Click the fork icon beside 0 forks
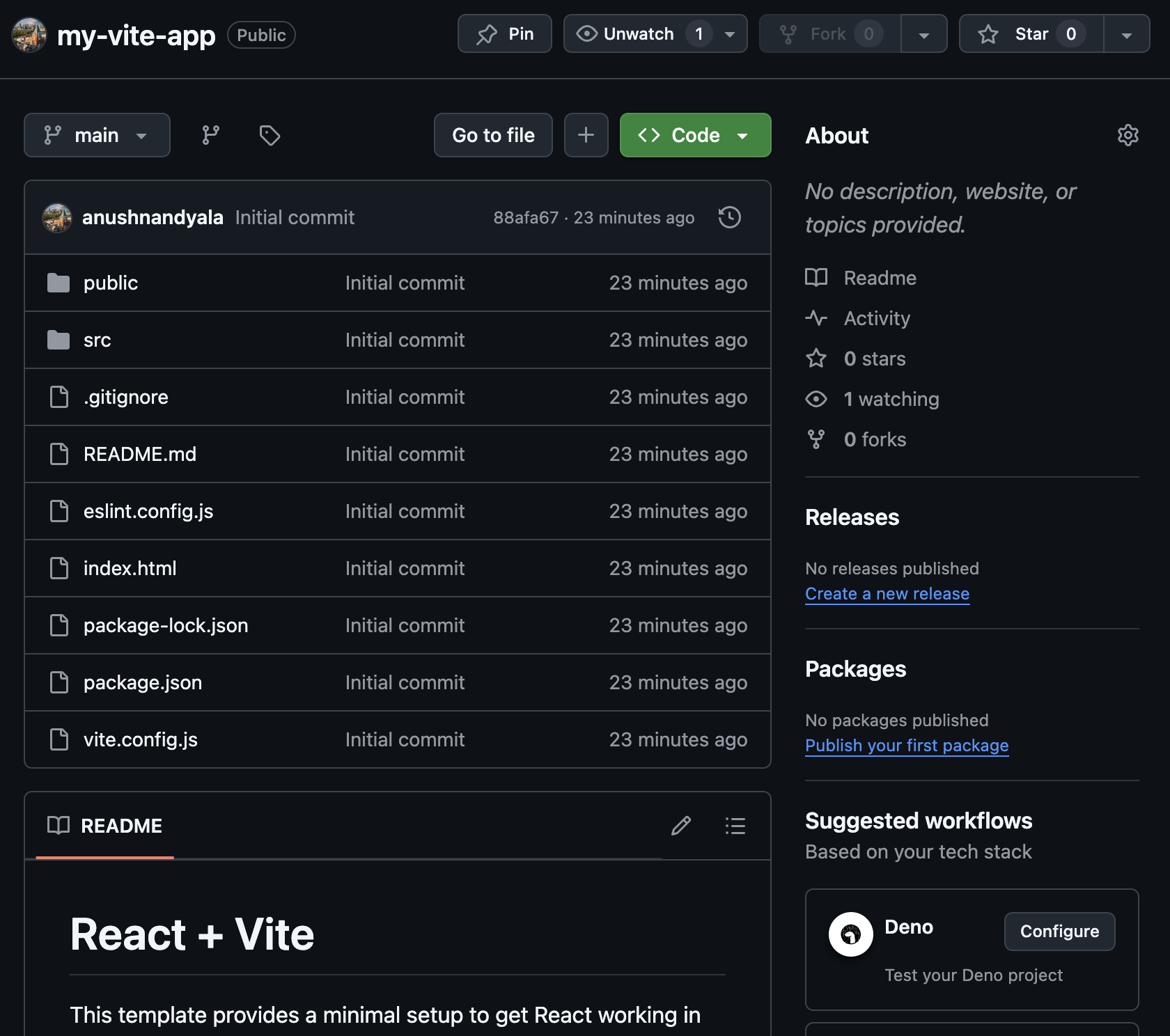1170x1036 pixels. [x=816, y=439]
